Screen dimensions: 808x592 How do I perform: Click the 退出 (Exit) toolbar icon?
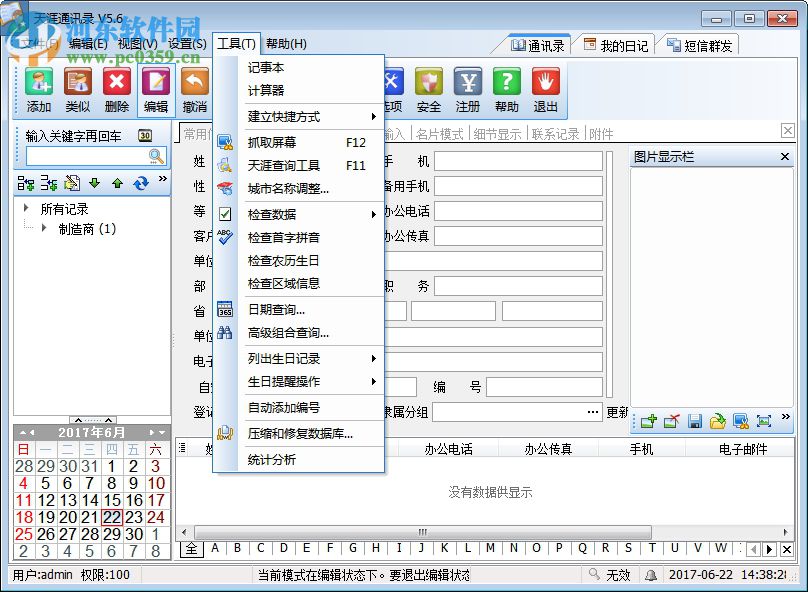pyautogui.click(x=545, y=90)
